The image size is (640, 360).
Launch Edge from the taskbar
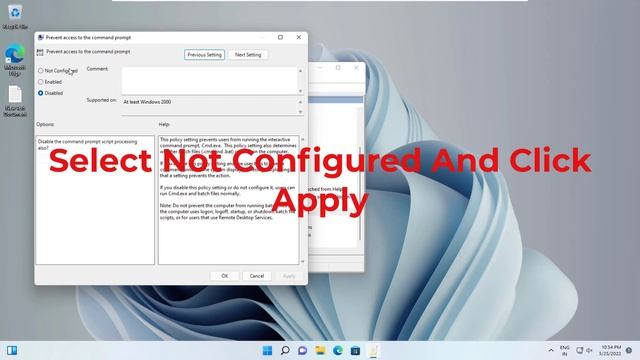pos(338,350)
